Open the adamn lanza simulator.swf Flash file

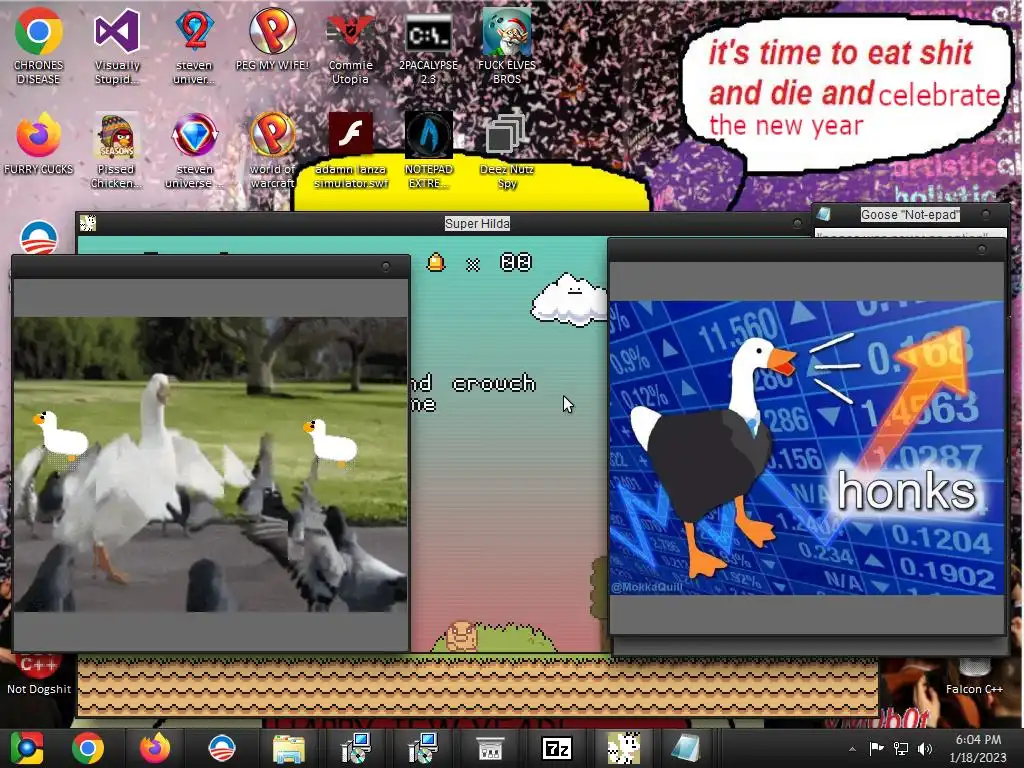point(351,150)
